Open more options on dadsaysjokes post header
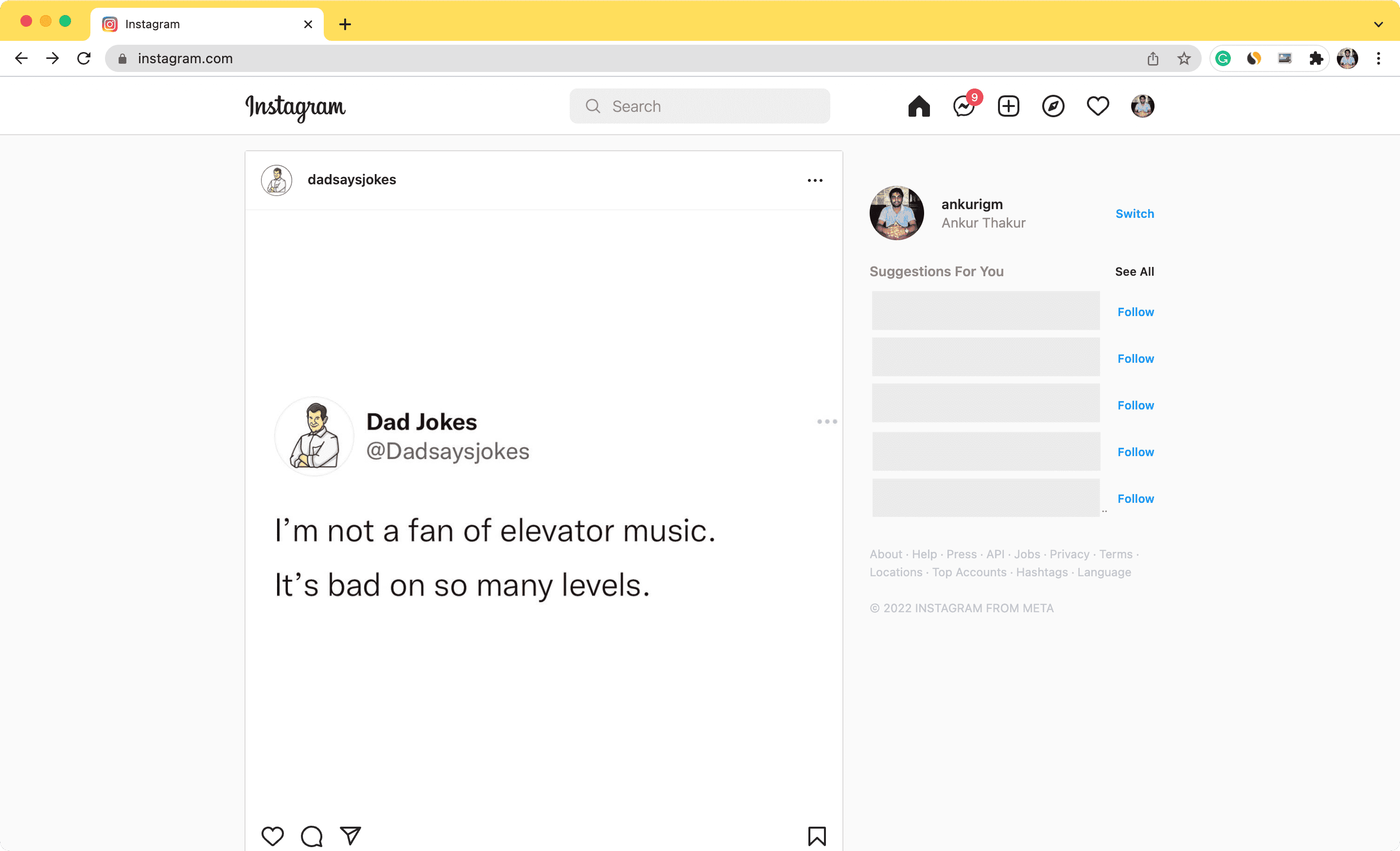Screen dimensions: 1400x851 815,180
